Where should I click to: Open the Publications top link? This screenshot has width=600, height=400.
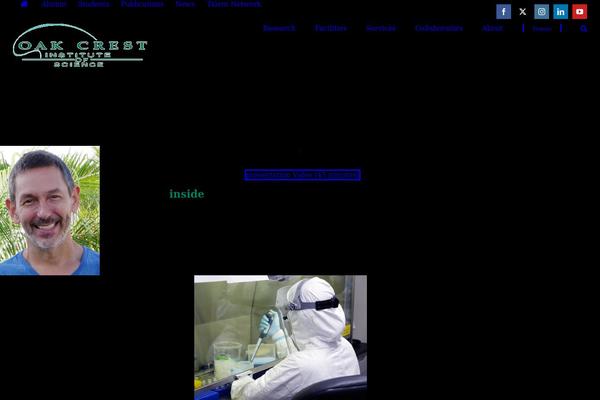pos(142,4)
